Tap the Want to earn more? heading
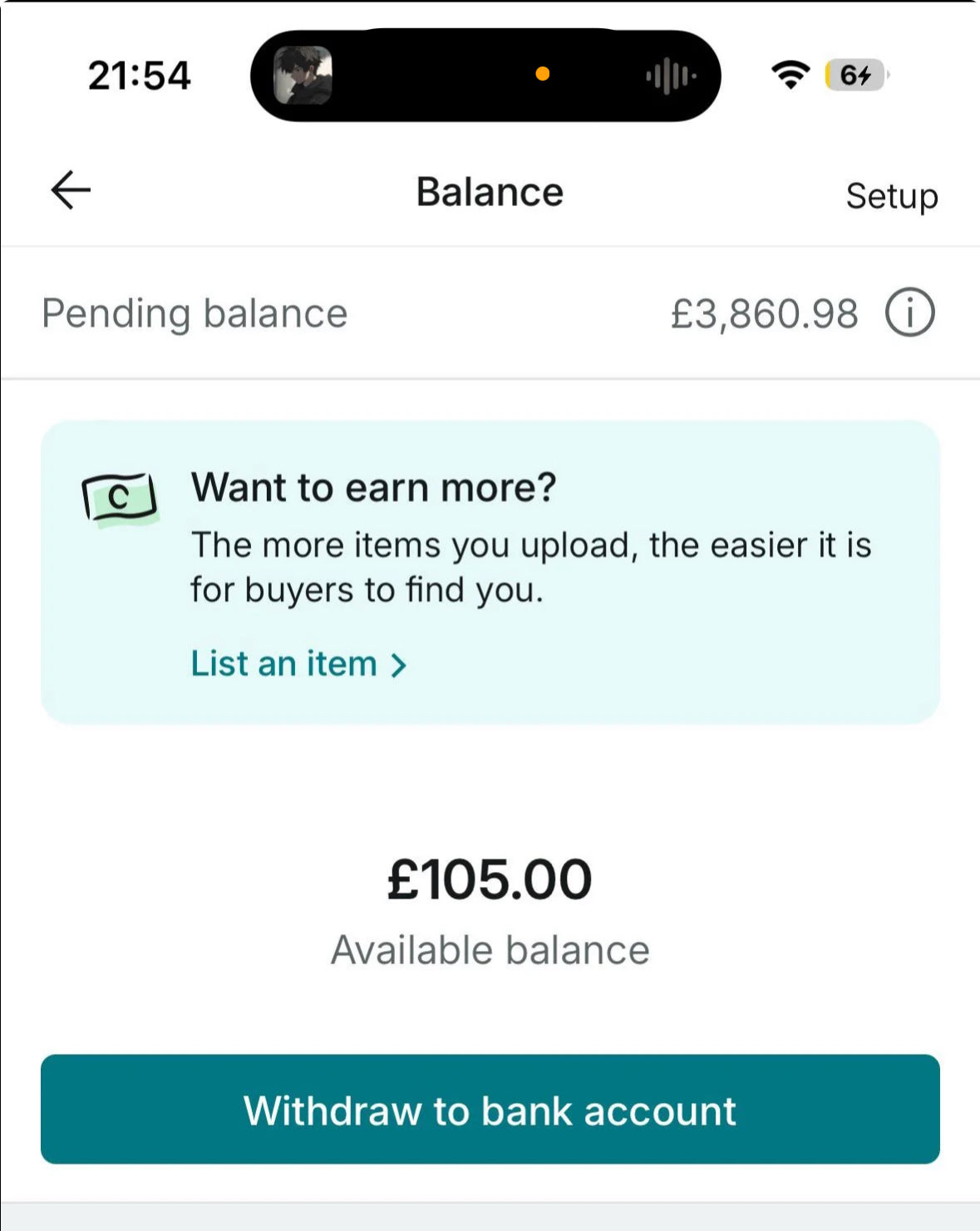The image size is (980, 1231). click(373, 487)
